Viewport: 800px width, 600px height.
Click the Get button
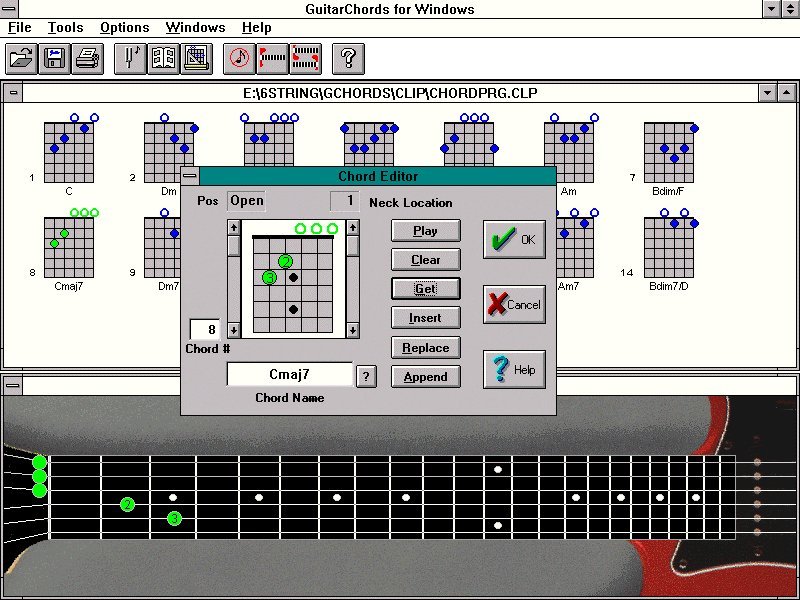coord(426,289)
